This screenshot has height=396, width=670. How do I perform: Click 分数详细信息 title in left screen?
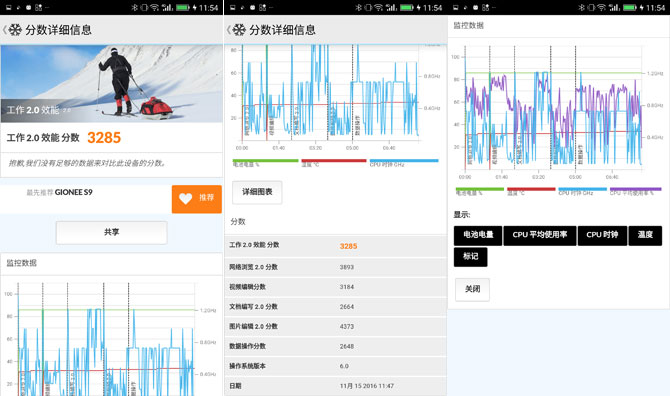[x=59, y=30]
